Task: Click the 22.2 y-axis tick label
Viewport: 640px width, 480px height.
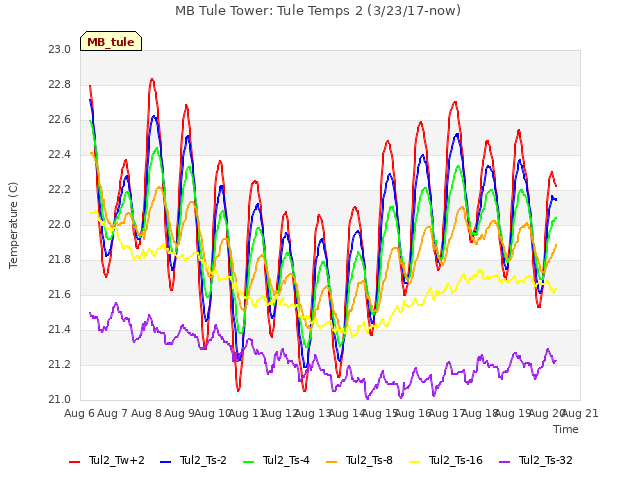Action: (x=60, y=190)
